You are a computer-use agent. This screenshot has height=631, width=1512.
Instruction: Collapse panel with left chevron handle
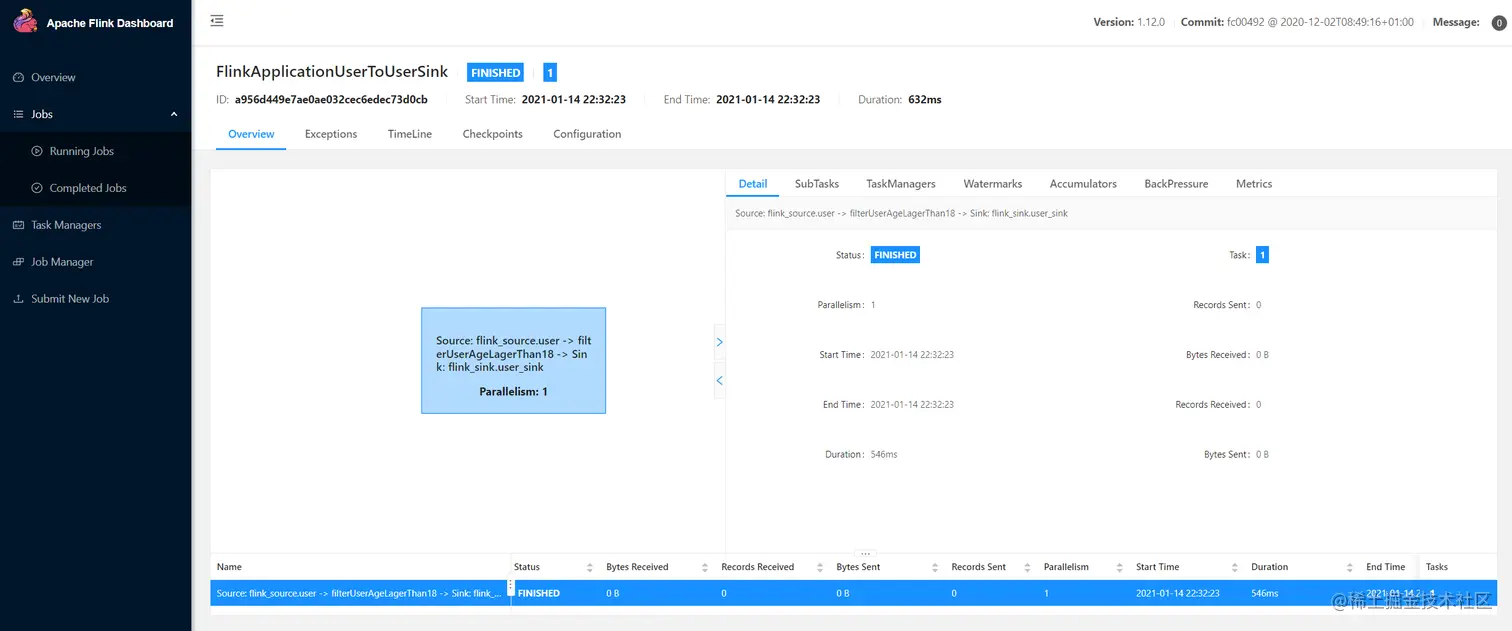click(719, 381)
